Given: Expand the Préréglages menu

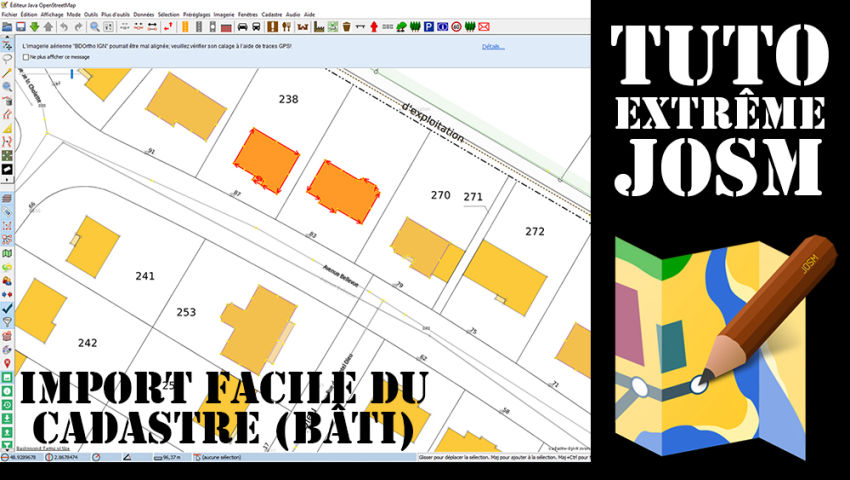Looking at the screenshot, I should pos(196,15).
